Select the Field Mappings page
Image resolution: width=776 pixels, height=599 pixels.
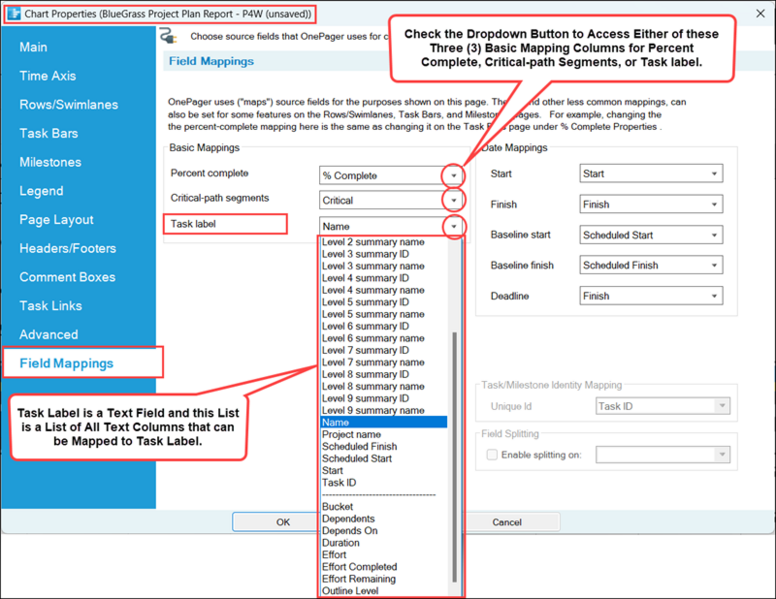(66, 363)
